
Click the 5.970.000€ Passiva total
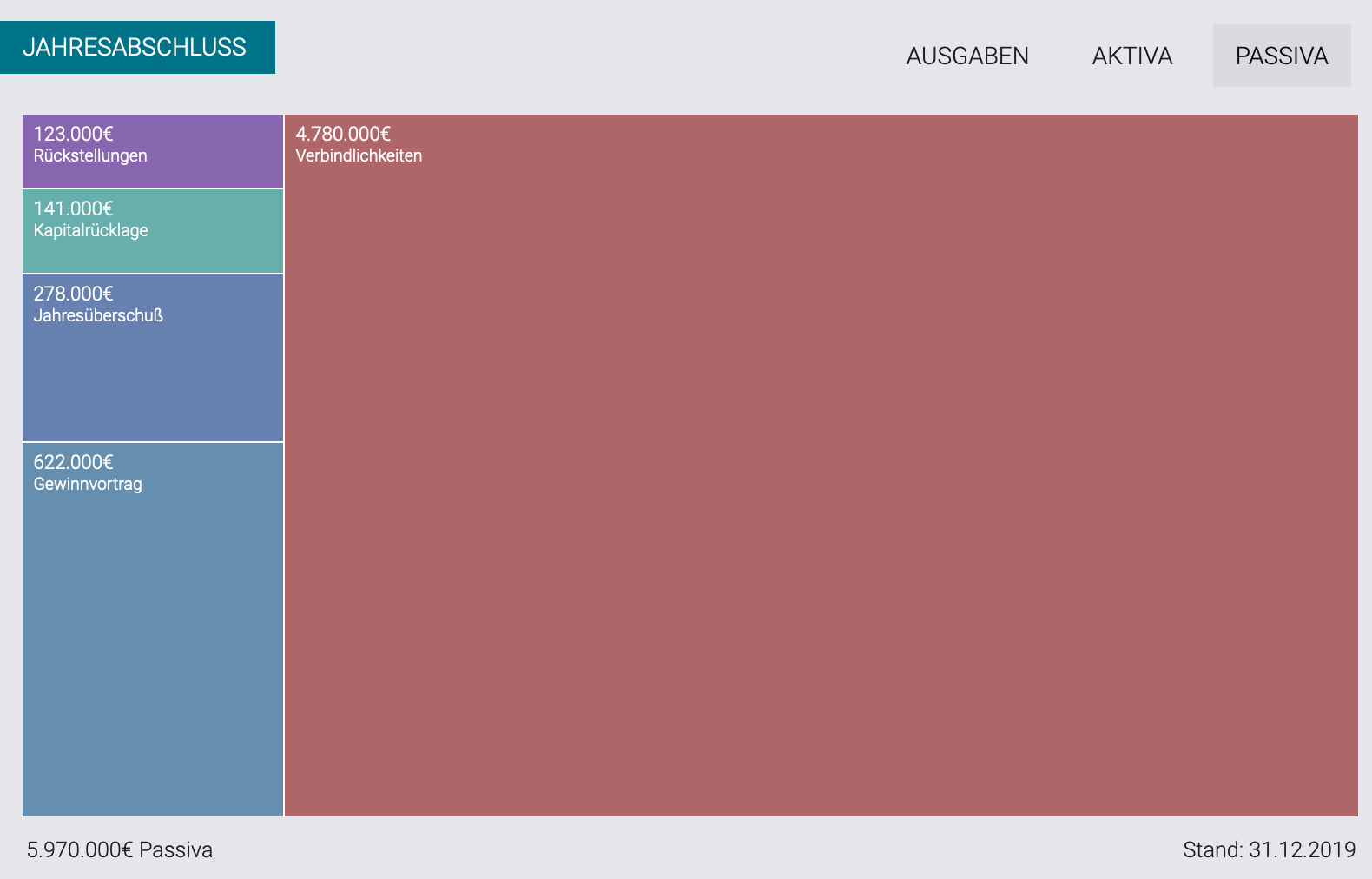(x=120, y=849)
